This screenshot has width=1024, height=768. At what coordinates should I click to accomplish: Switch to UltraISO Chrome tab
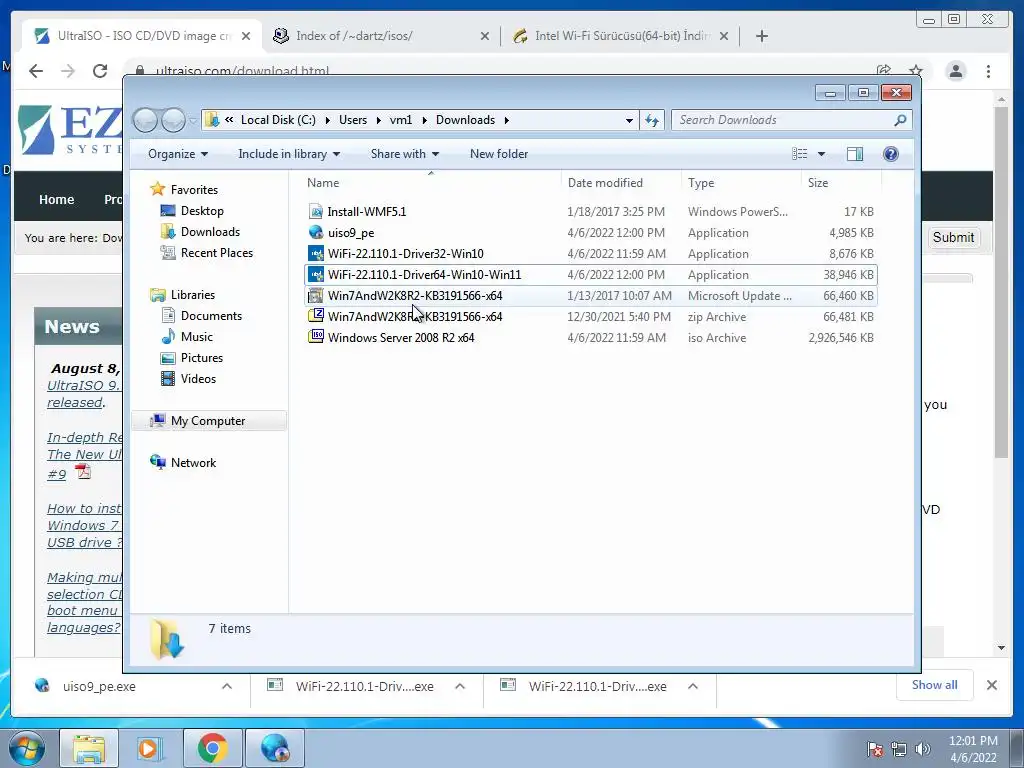[142, 36]
